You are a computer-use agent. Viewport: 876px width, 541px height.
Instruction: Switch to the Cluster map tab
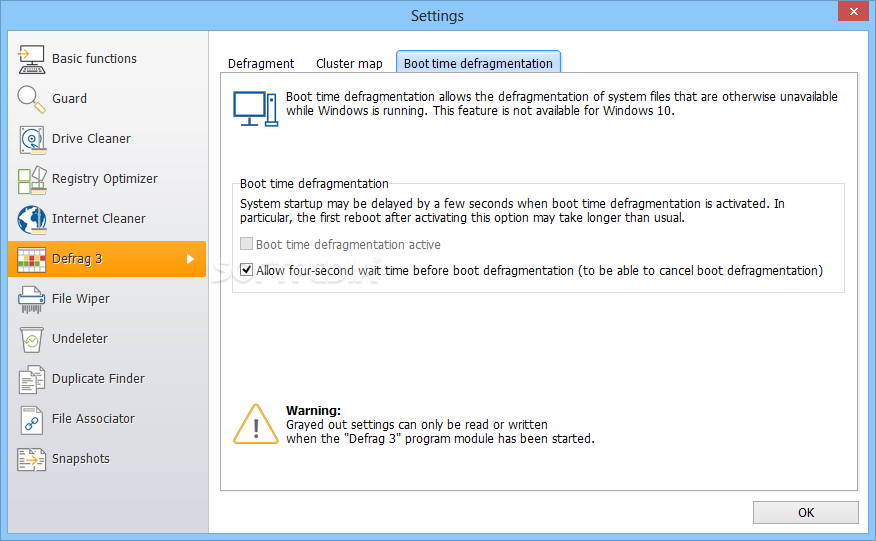coord(349,63)
